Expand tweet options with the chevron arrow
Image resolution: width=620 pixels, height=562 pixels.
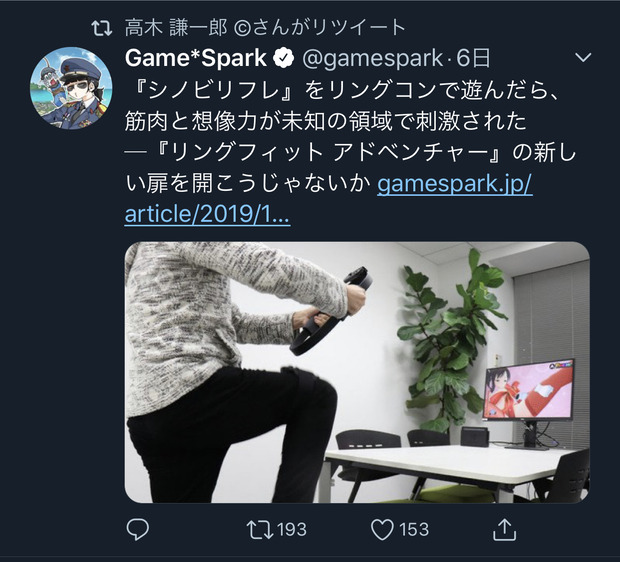pyautogui.click(x=583, y=58)
